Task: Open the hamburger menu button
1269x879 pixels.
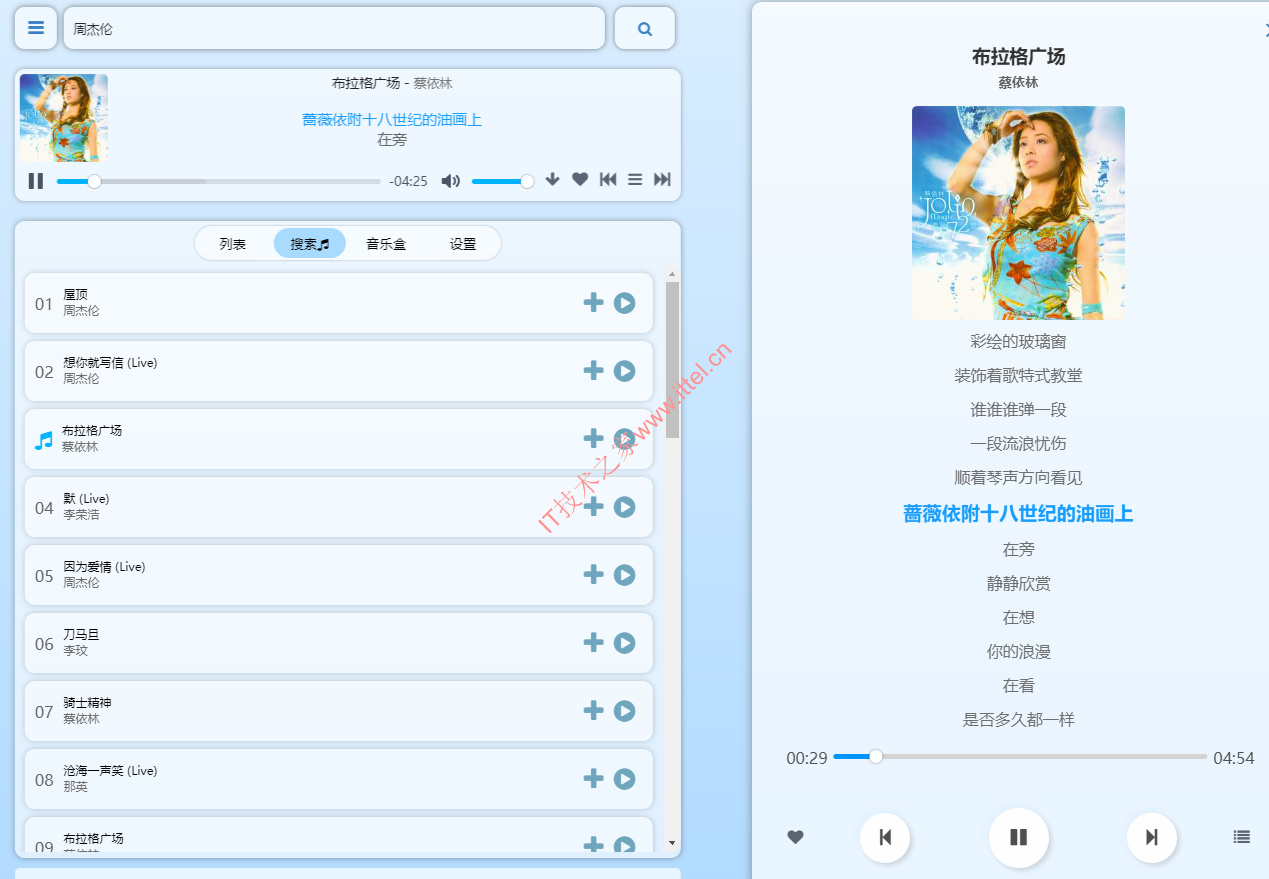Action: 36,28
